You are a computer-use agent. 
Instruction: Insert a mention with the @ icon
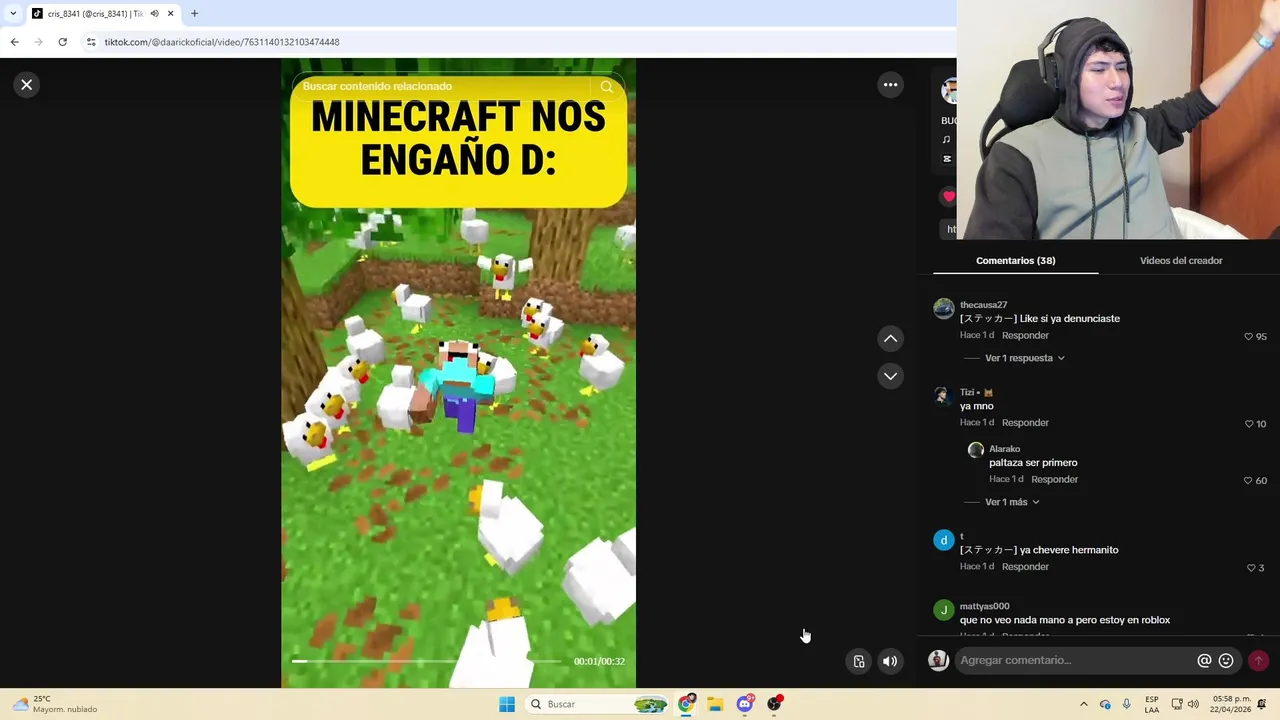pos(1204,661)
